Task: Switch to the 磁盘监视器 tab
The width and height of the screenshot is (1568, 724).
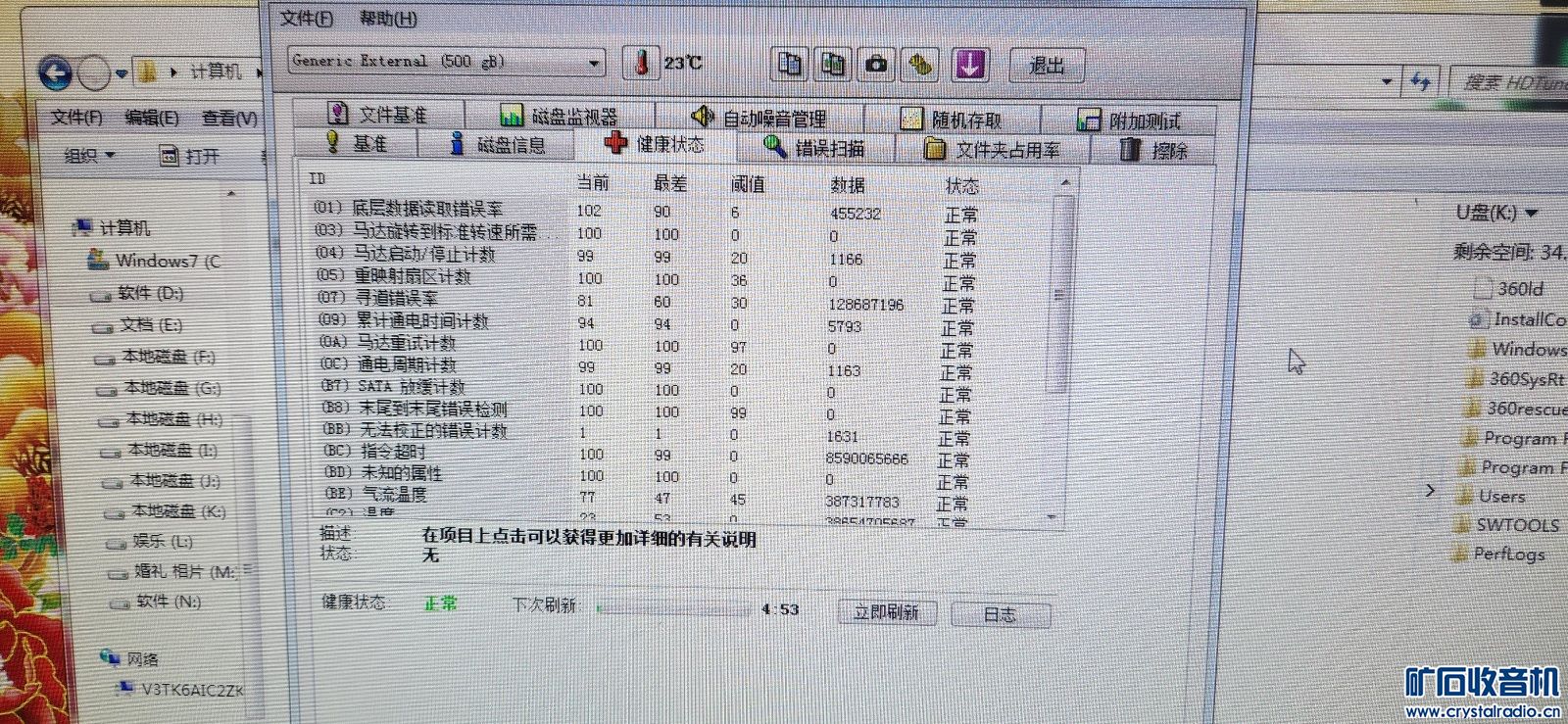Action: (x=559, y=117)
